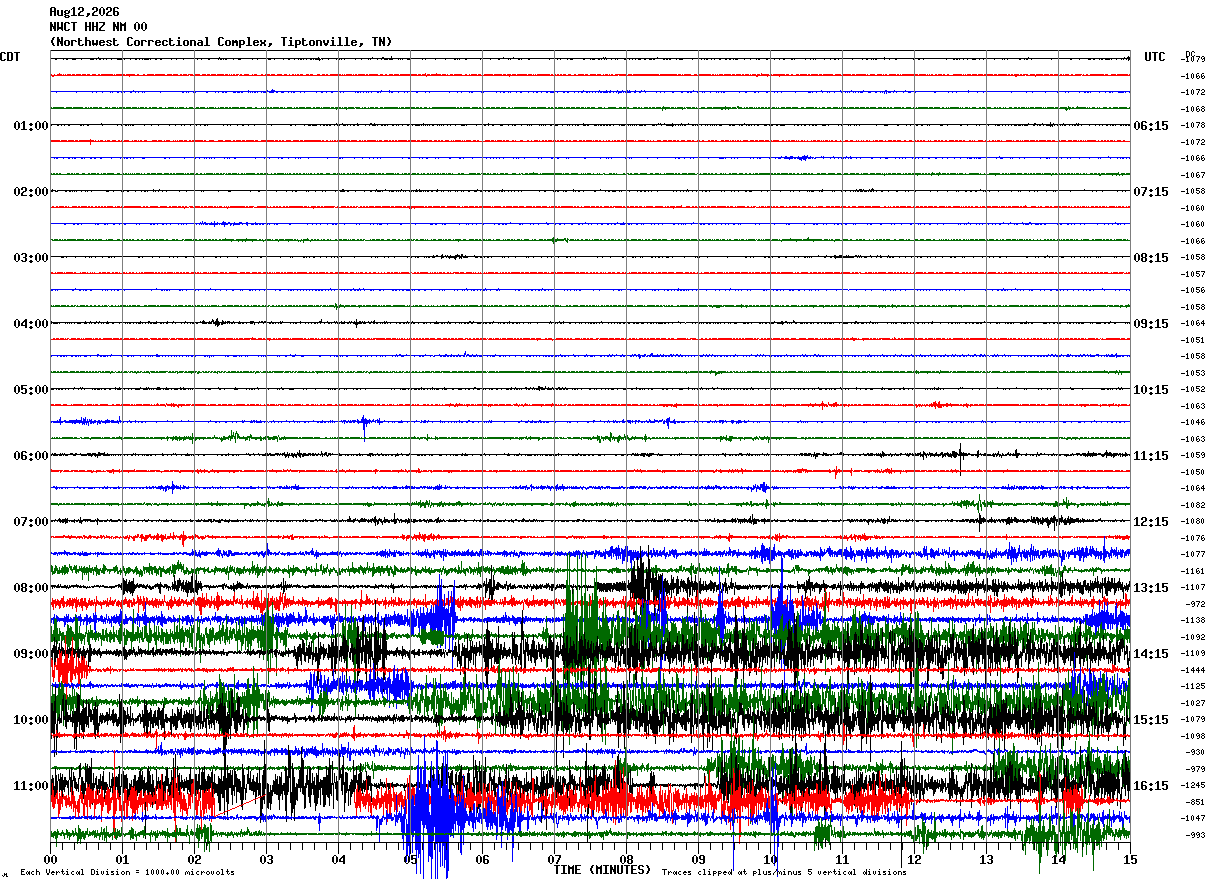Click the 13:15 UTC time label
Viewport: 1210px width, 886px height.
[1150, 588]
